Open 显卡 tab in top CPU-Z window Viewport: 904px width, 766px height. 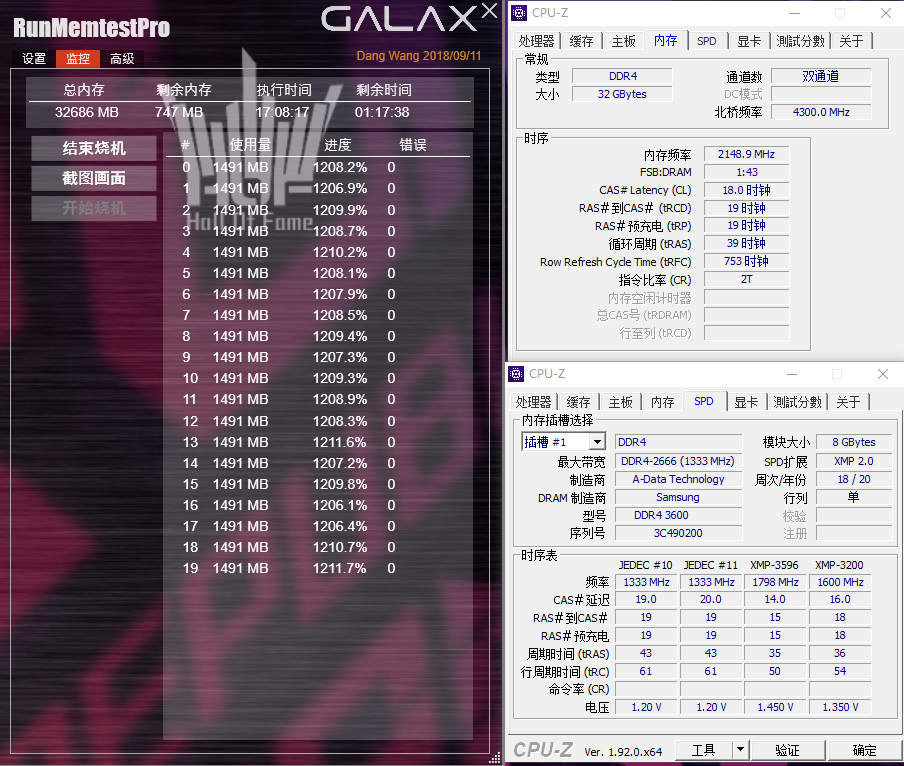(749, 41)
